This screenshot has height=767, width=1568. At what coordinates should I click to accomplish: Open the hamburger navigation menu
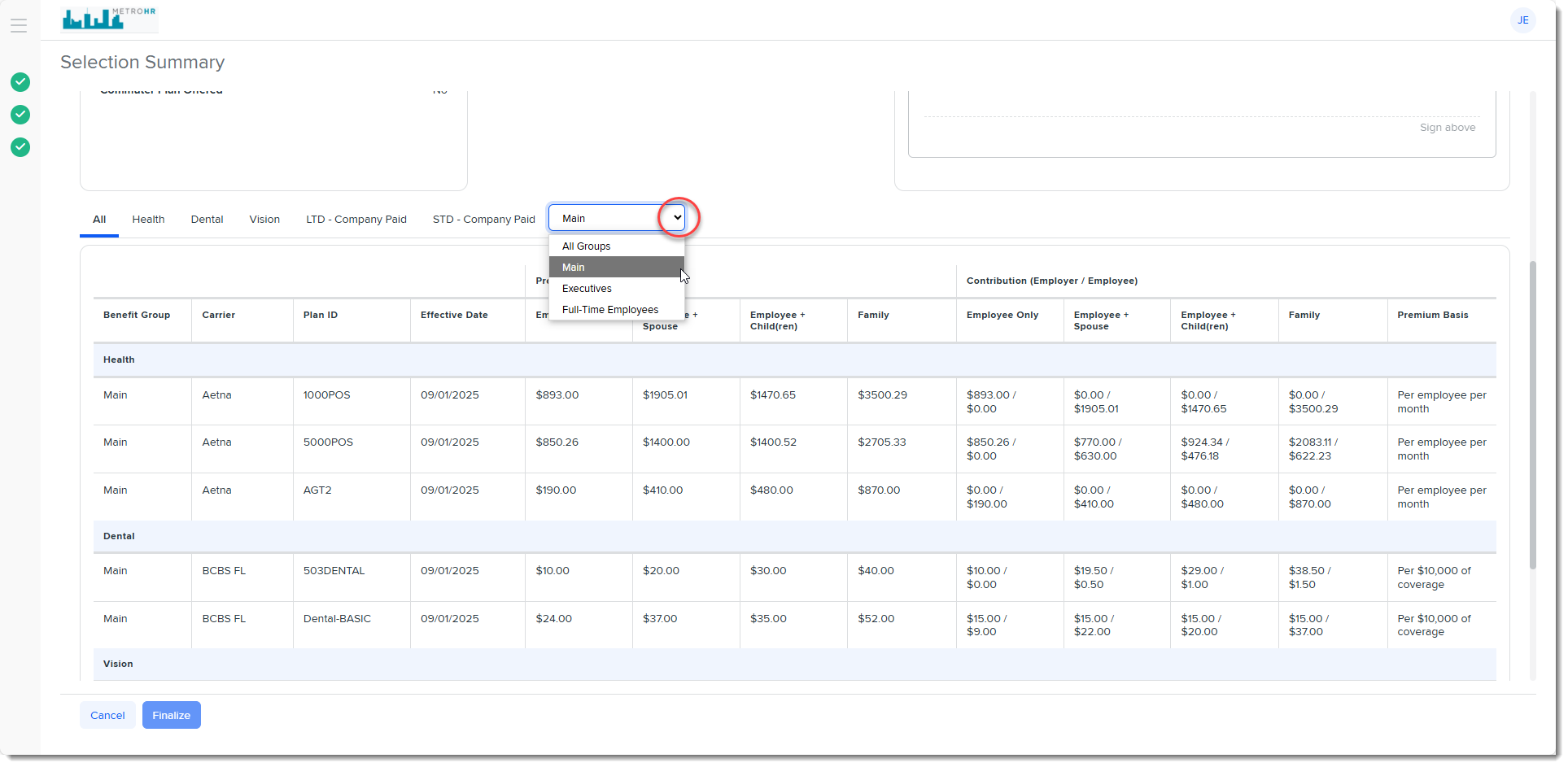tap(19, 25)
